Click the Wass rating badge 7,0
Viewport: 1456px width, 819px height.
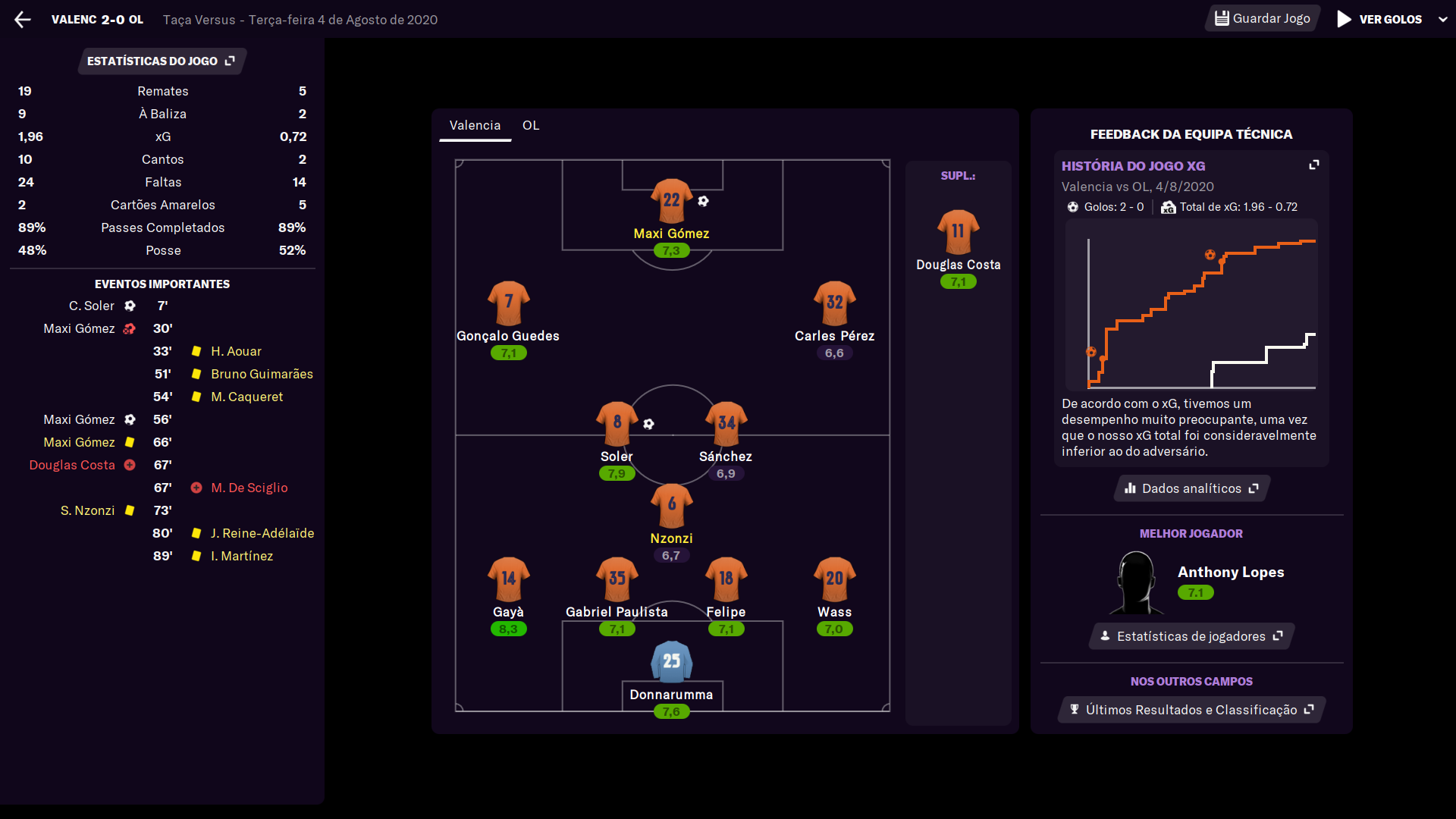click(834, 629)
